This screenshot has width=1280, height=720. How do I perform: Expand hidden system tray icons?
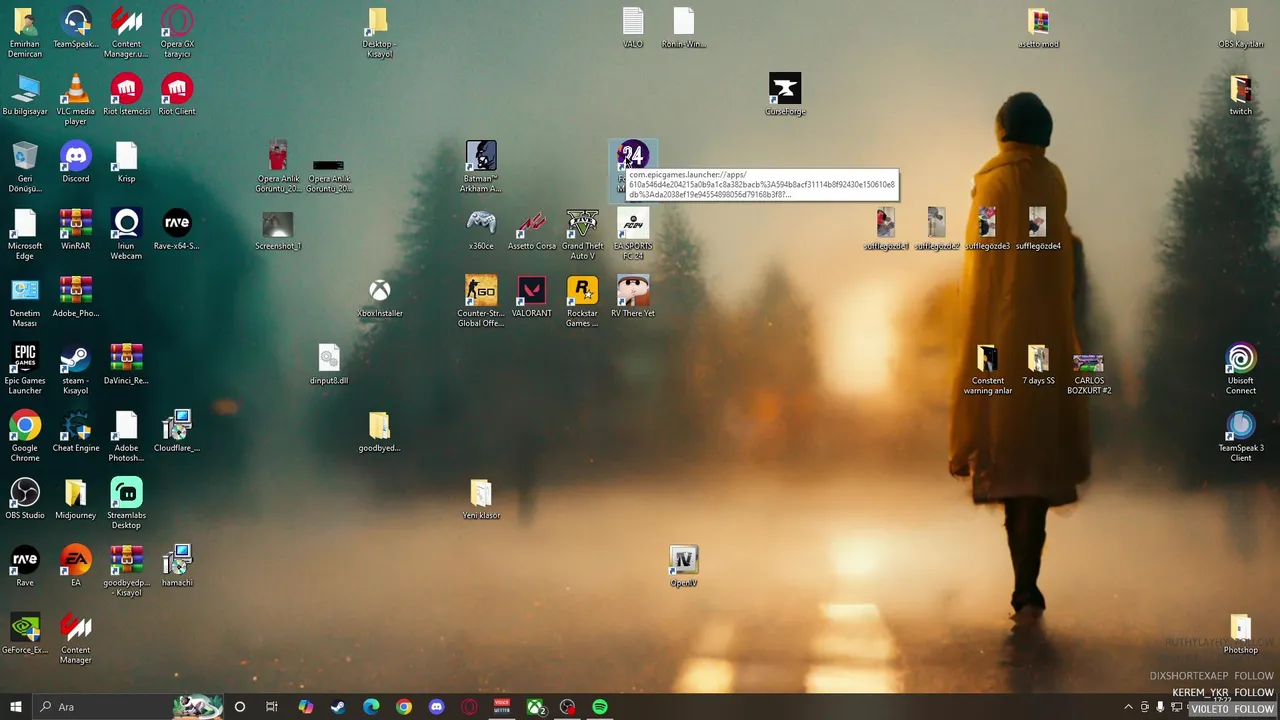tap(1129, 707)
